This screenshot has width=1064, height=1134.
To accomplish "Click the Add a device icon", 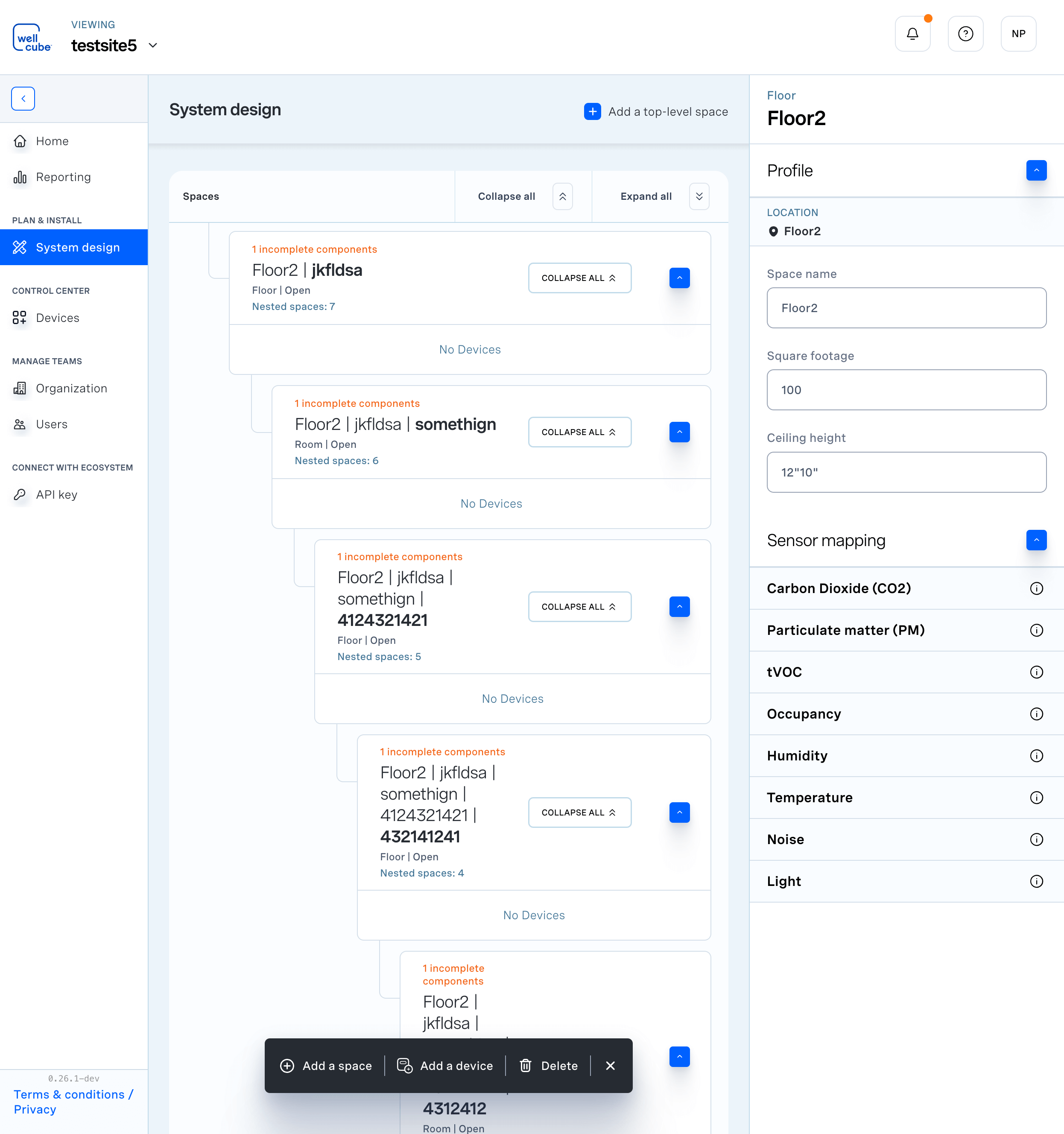I will 405,1066.
